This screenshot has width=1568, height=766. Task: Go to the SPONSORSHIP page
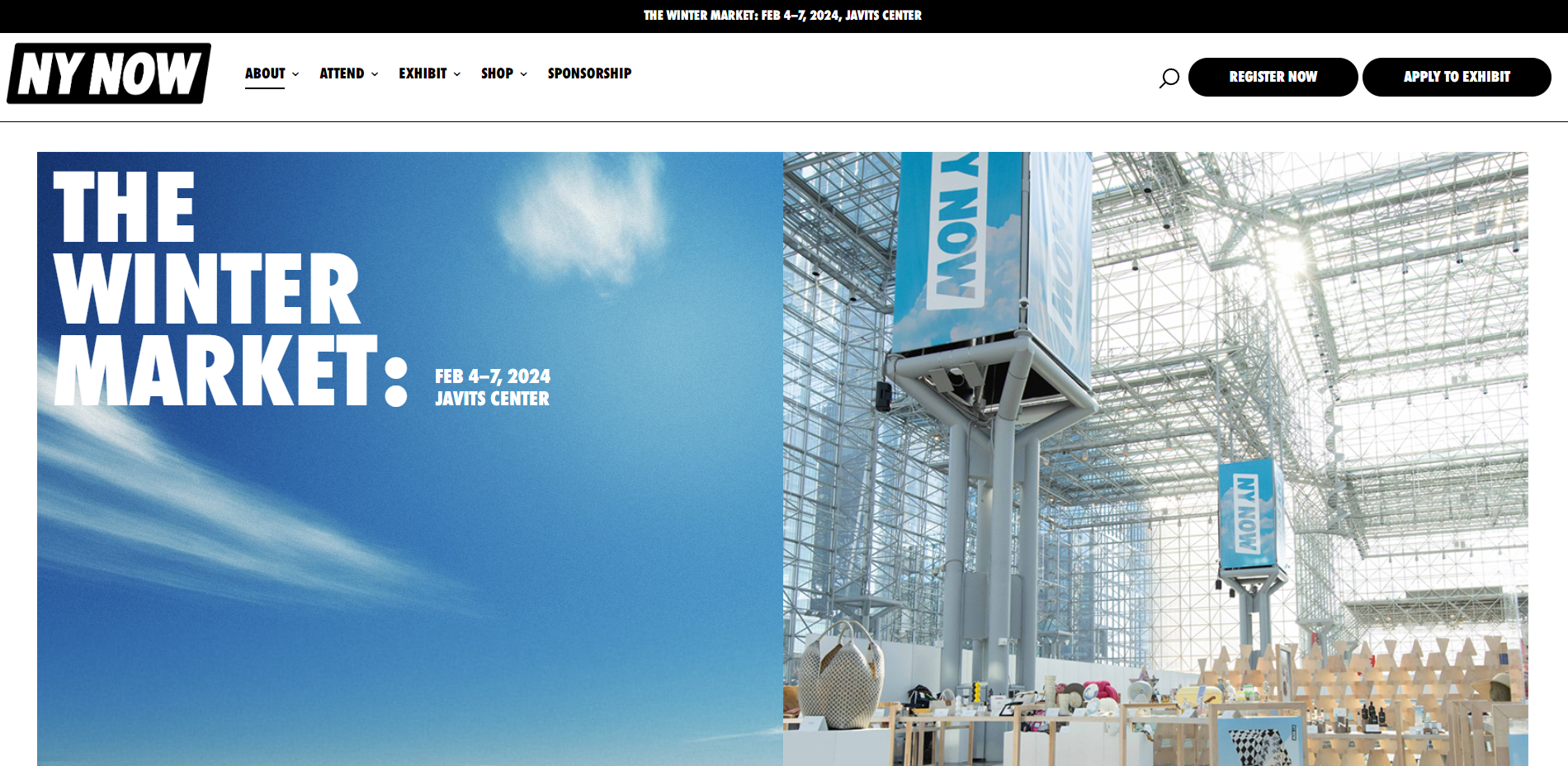(589, 73)
